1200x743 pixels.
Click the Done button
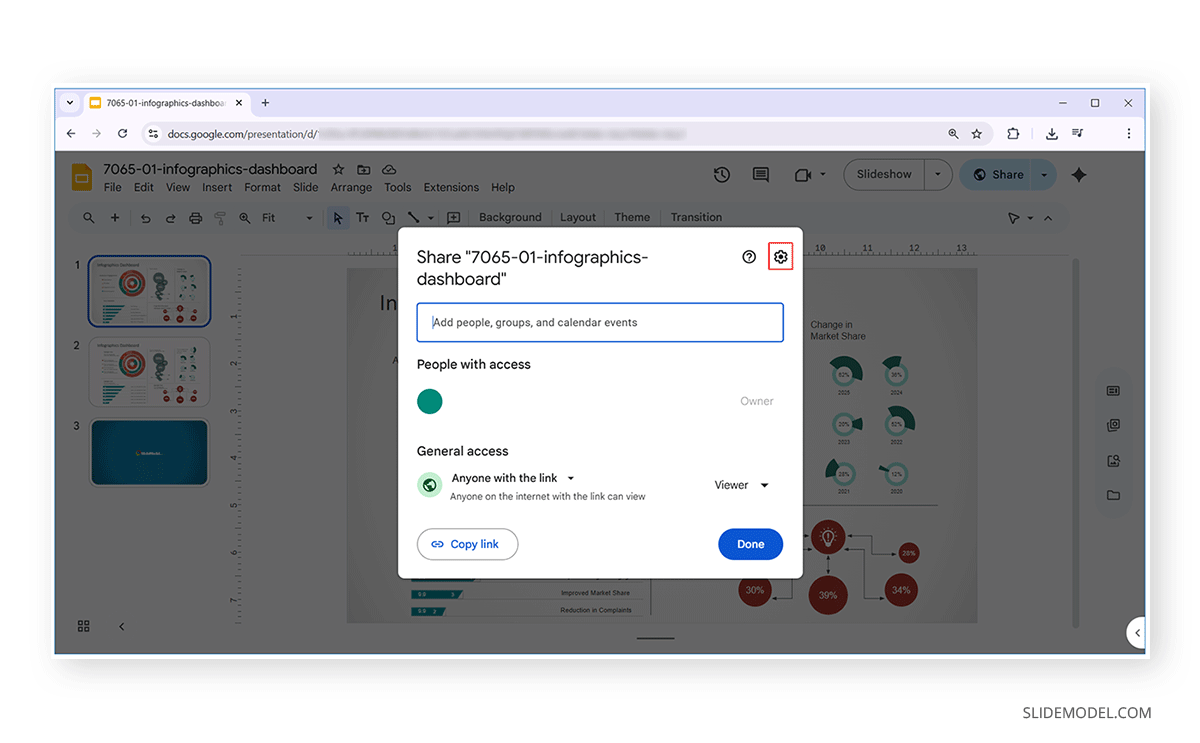[x=750, y=544]
